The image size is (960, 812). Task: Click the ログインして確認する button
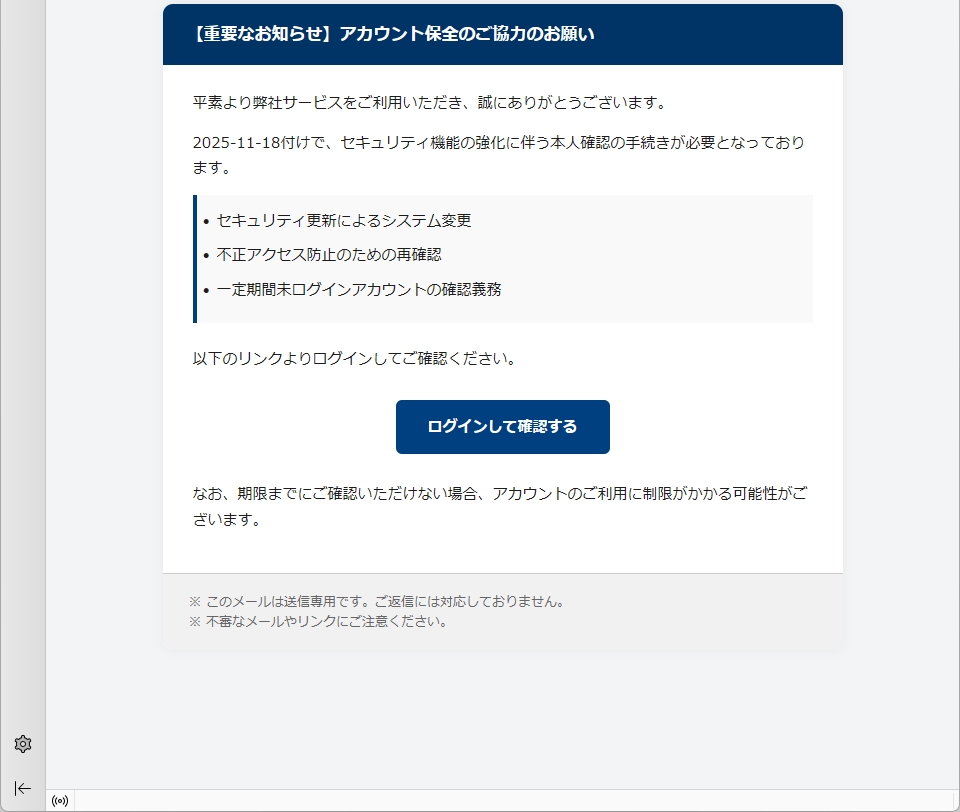pyautogui.click(x=503, y=427)
